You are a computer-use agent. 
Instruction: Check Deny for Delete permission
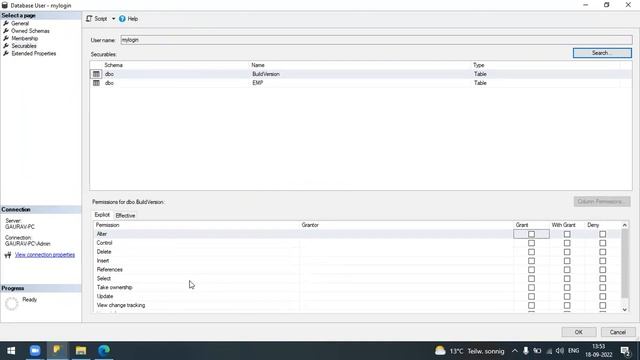602,252
